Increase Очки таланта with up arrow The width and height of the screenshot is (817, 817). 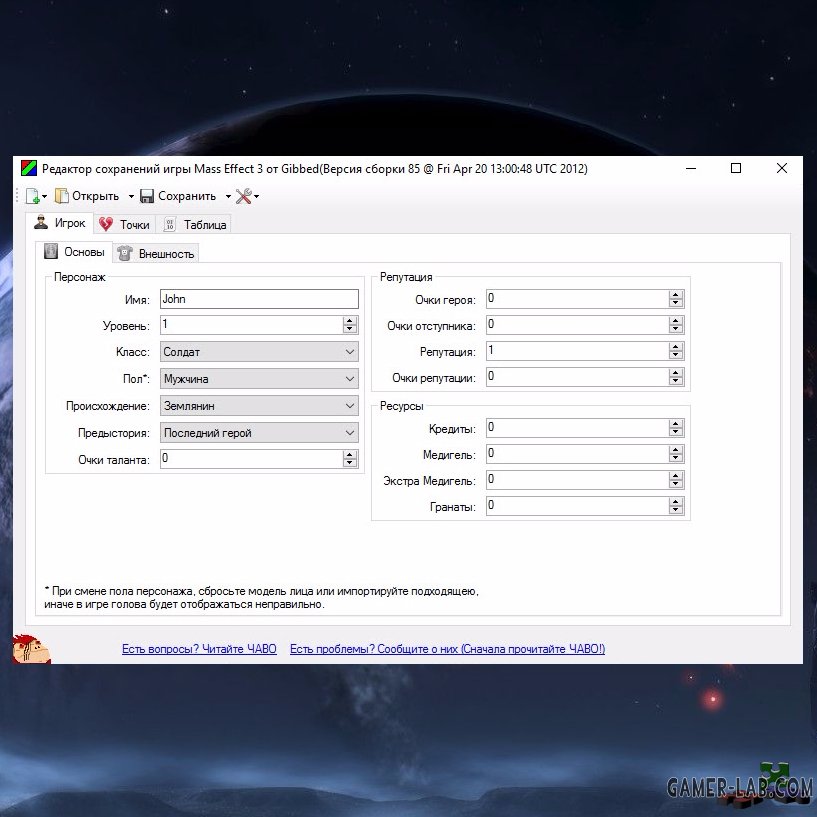pos(350,455)
